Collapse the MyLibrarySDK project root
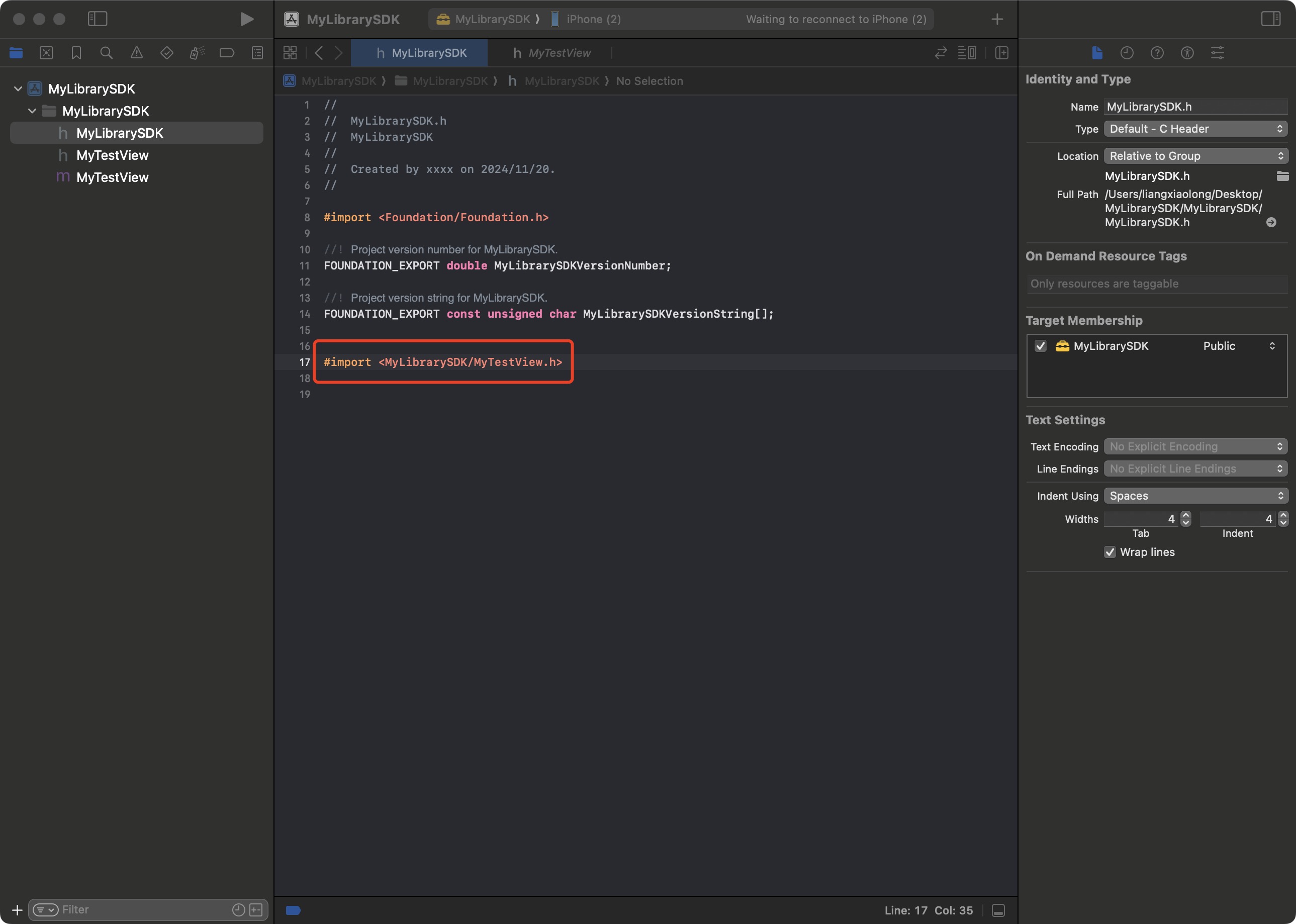The height and width of the screenshot is (924, 1296). (x=18, y=89)
